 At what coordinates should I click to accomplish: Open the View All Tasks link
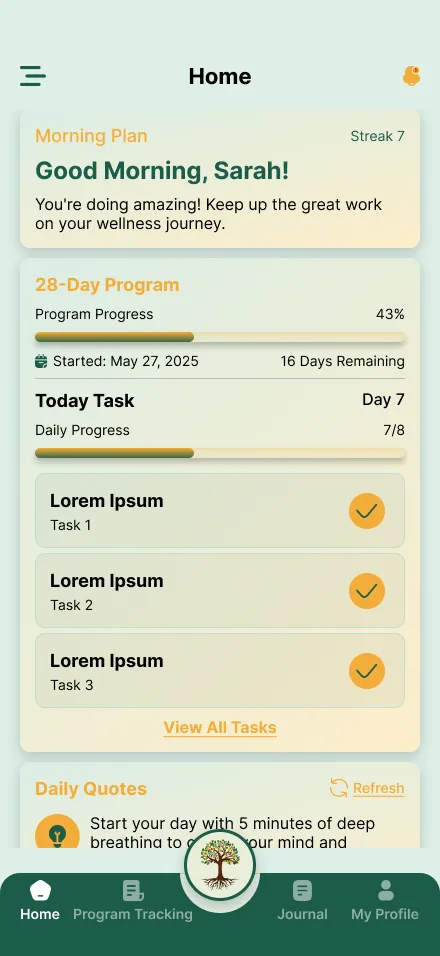click(x=220, y=727)
